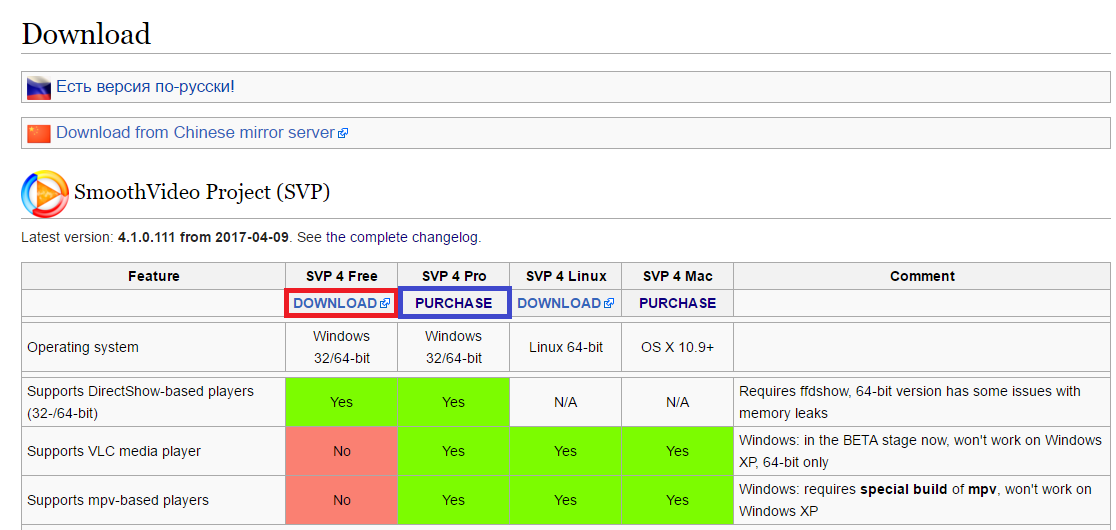1116x530 pixels.
Task: Click Yes cell for DirectShow under SVP 4 Pro
Action: pos(453,402)
